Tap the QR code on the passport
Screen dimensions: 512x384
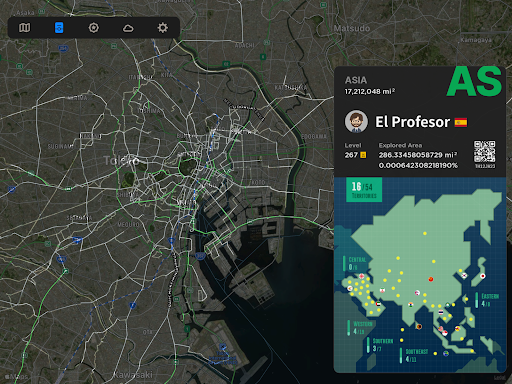click(485, 152)
